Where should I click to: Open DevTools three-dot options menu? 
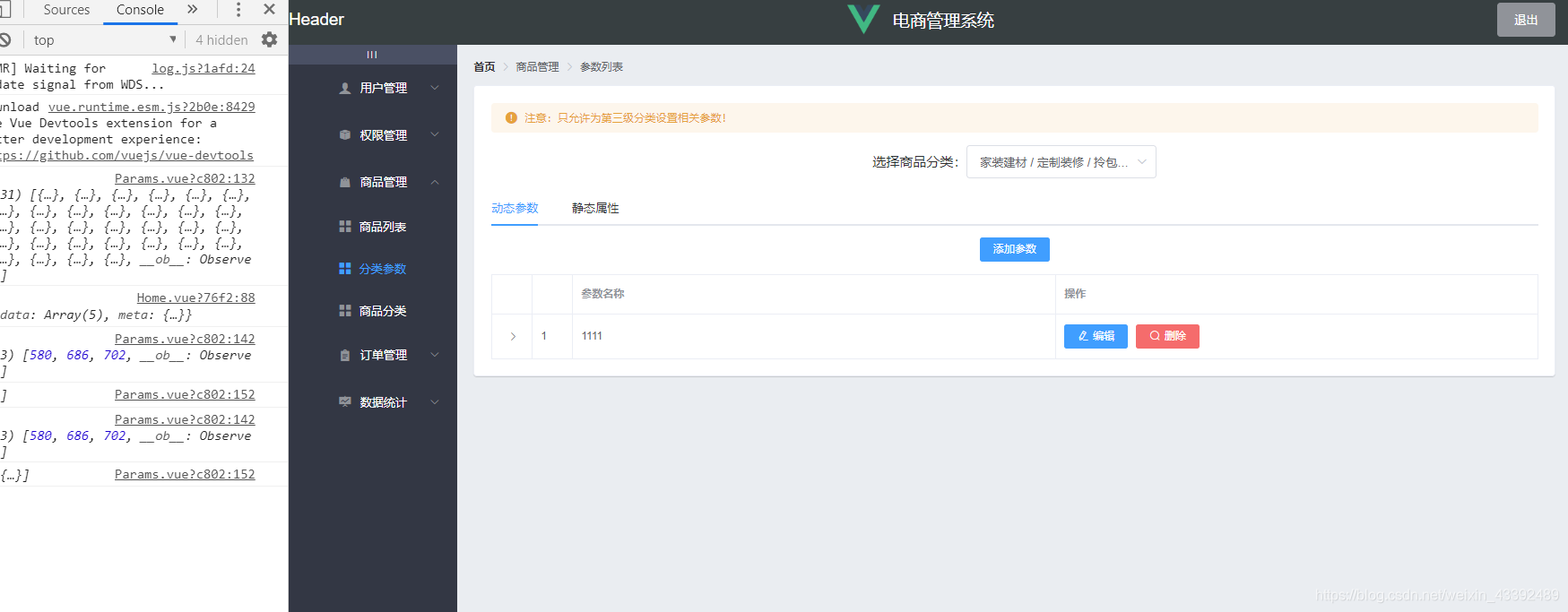238,9
